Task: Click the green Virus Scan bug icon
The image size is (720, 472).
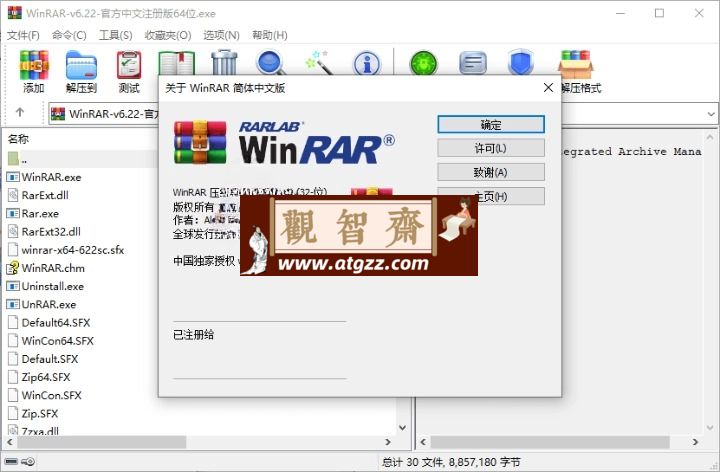Action: 423,63
